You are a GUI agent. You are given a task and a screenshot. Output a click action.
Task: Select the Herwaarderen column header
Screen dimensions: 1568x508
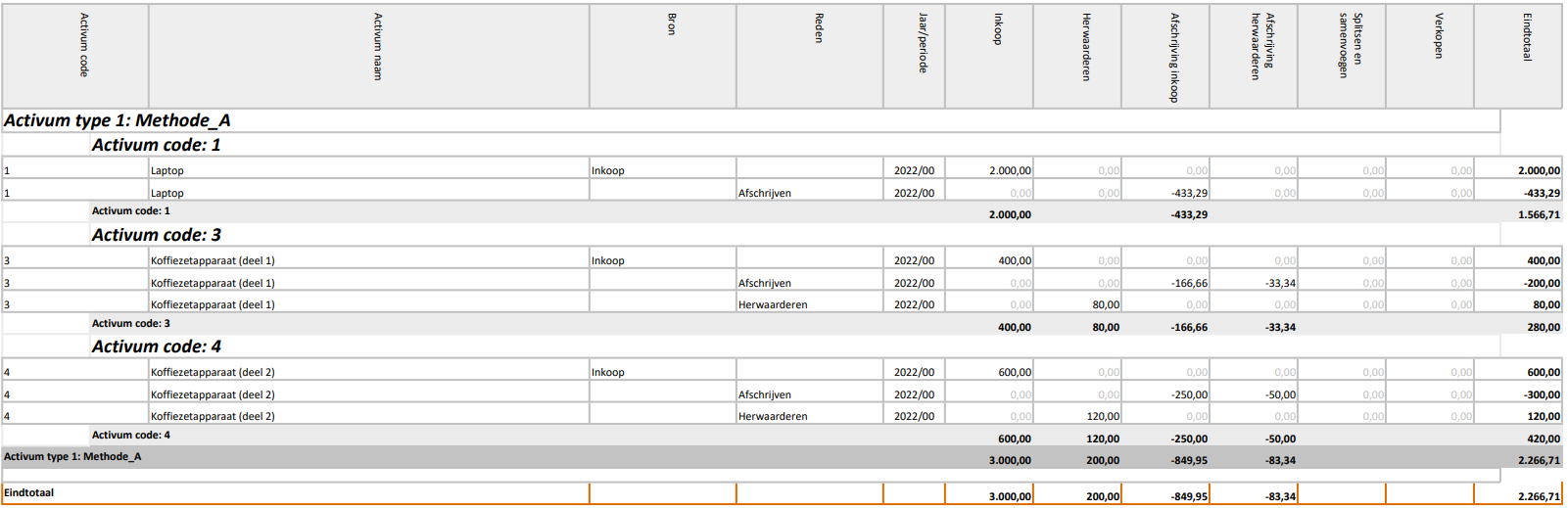pyautogui.click(x=1085, y=47)
